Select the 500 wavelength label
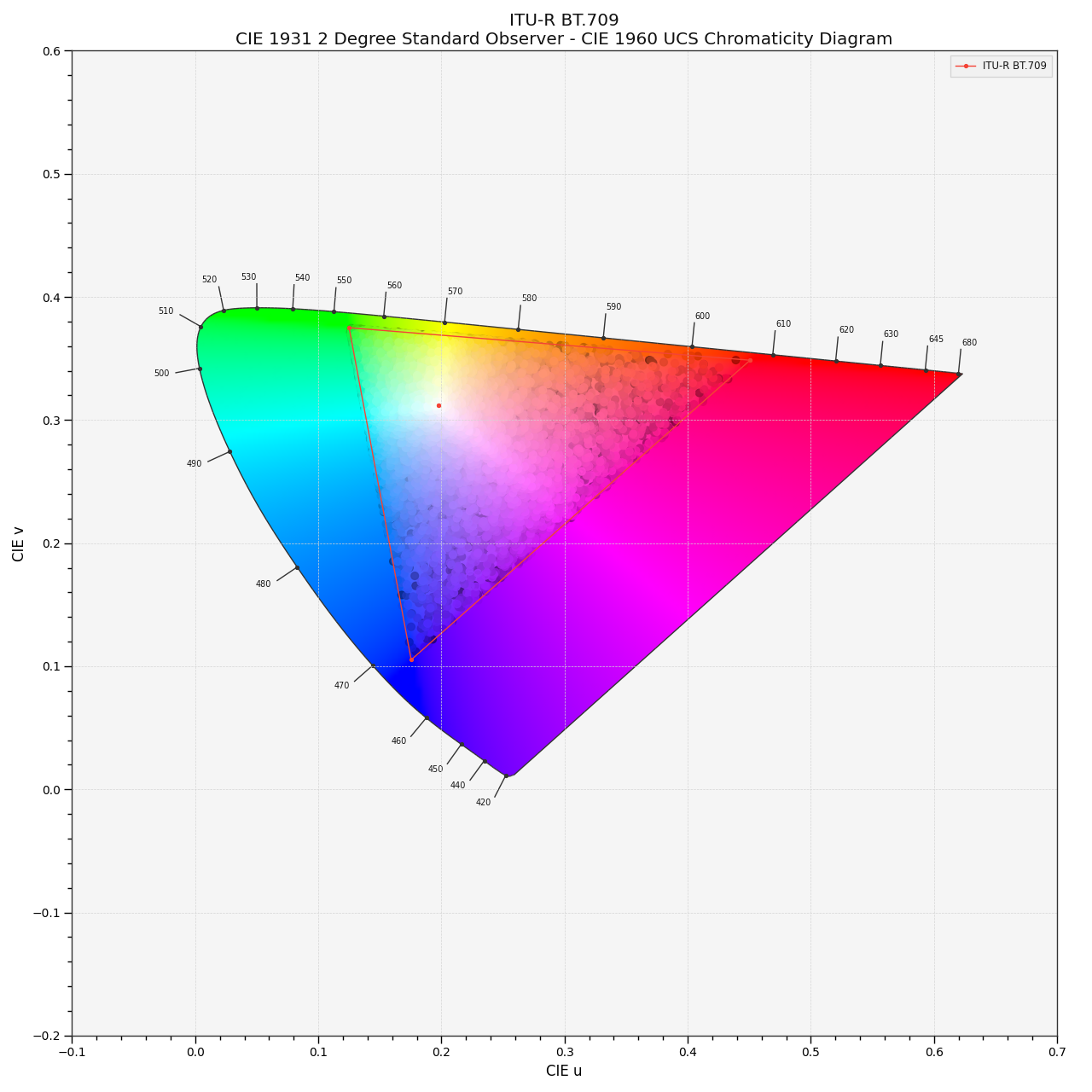The image size is (1092, 1092). (161, 374)
